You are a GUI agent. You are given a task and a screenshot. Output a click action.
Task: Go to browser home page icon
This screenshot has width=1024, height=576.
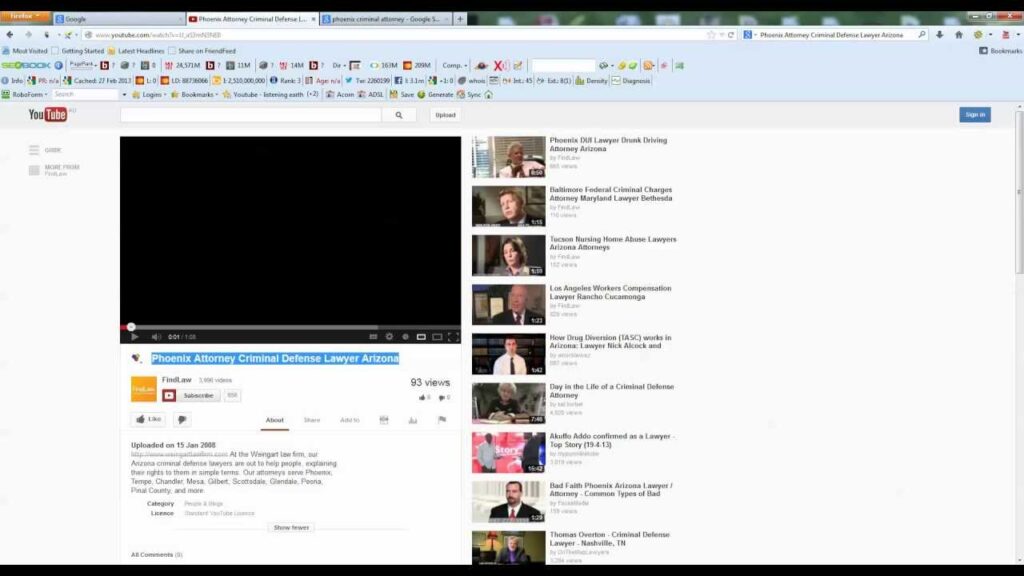click(x=959, y=35)
